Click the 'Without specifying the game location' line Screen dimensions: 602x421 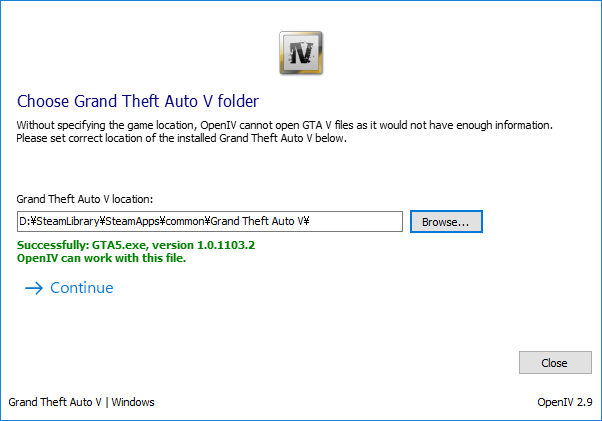point(284,125)
